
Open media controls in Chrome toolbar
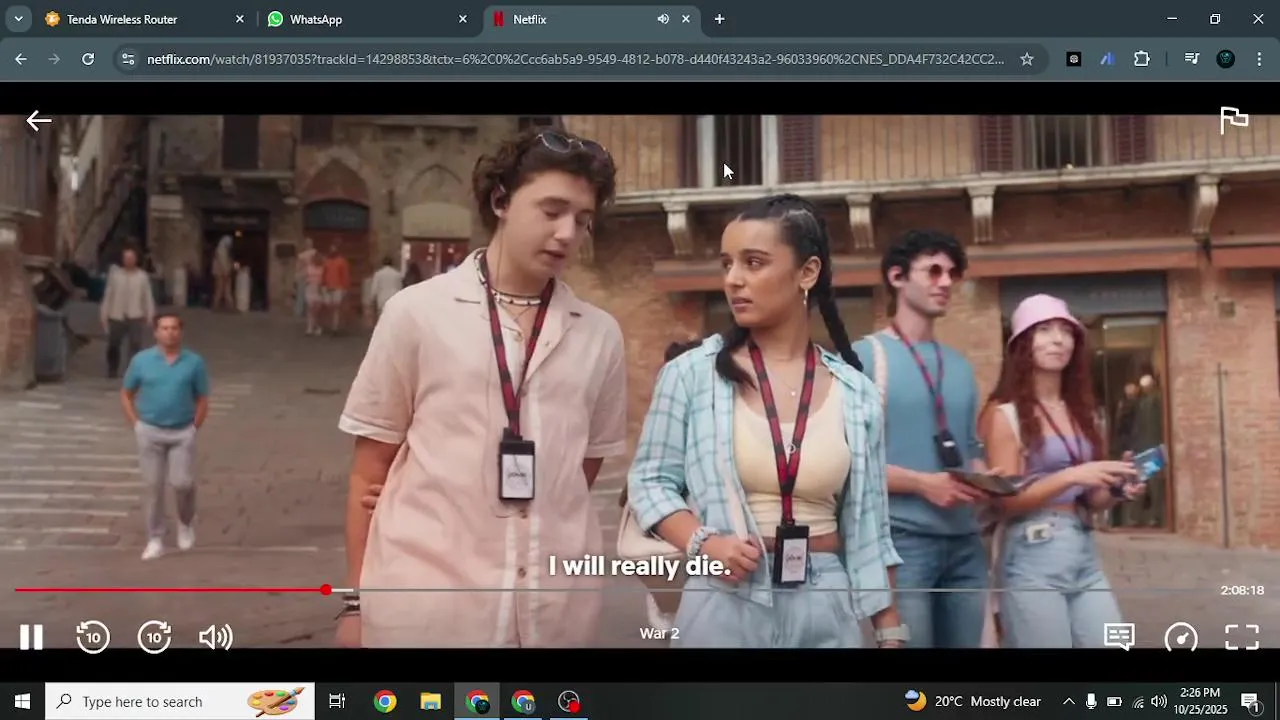click(x=1191, y=59)
